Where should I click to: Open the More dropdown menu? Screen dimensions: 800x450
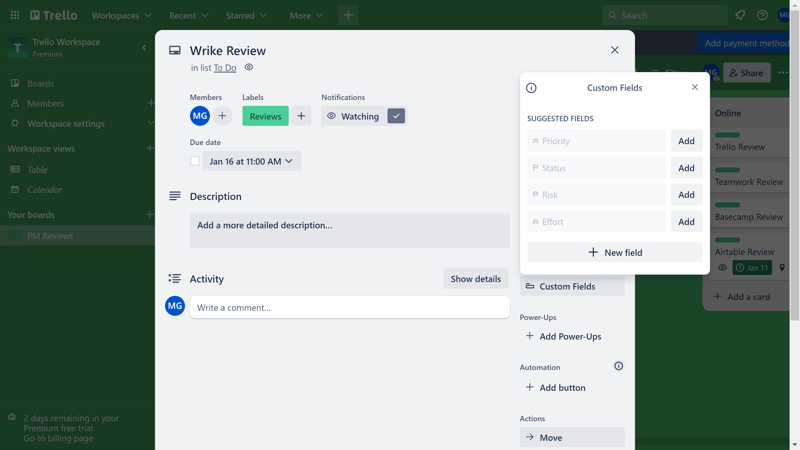tap(306, 15)
